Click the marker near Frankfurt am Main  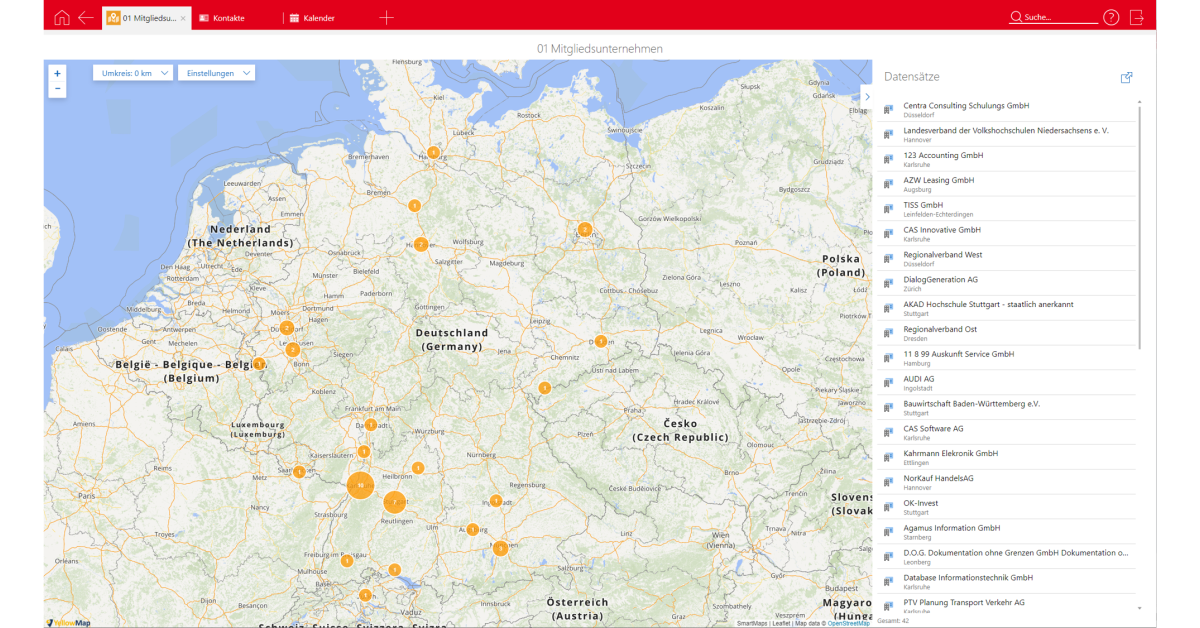pyautogui.click(x=371, y=425)
